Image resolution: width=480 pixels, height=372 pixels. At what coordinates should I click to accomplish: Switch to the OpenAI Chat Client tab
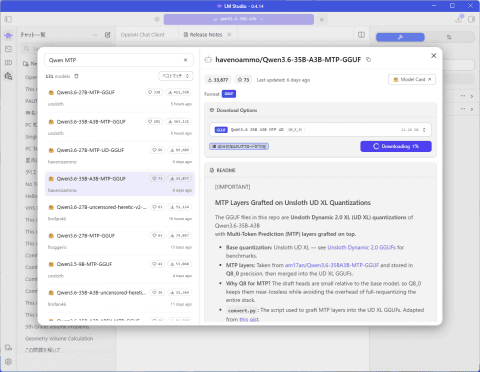click(143, 35)
